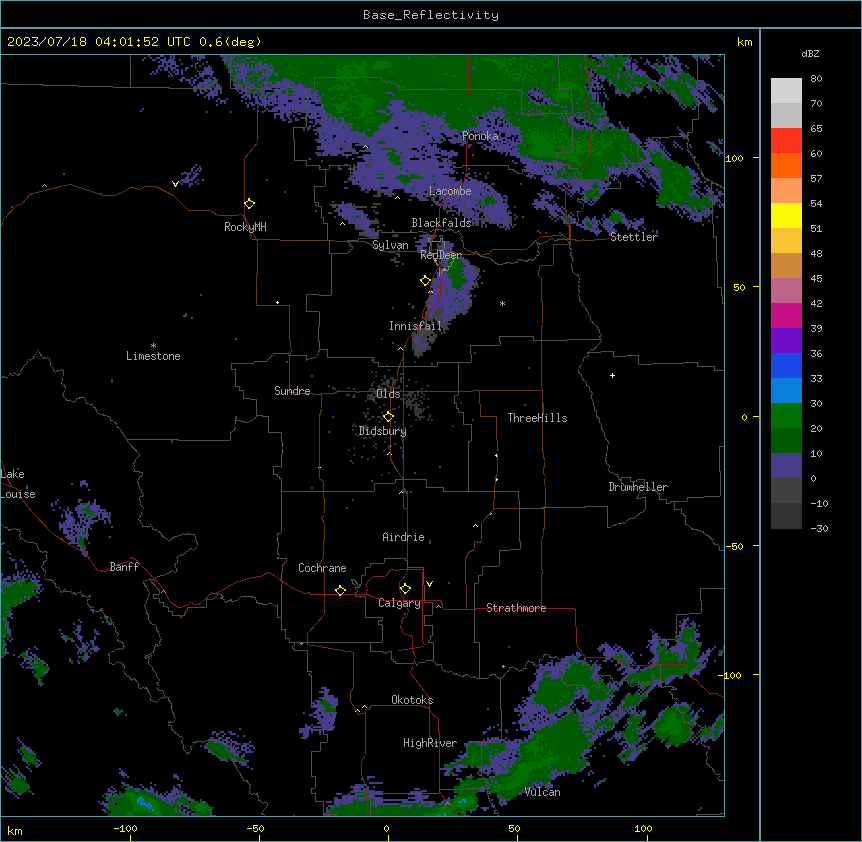Select the Drumheller label
The height and width of the screenshot is (842, 862).
(x=638, y=487)
